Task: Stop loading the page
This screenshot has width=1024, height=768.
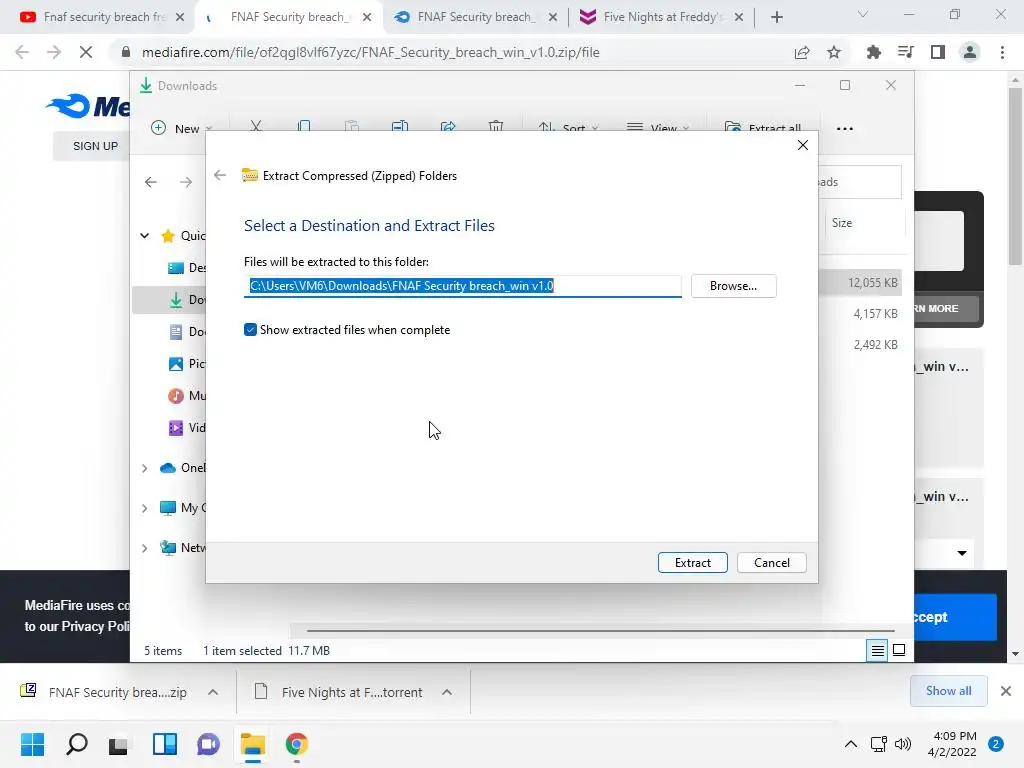Action: (86, 52)
